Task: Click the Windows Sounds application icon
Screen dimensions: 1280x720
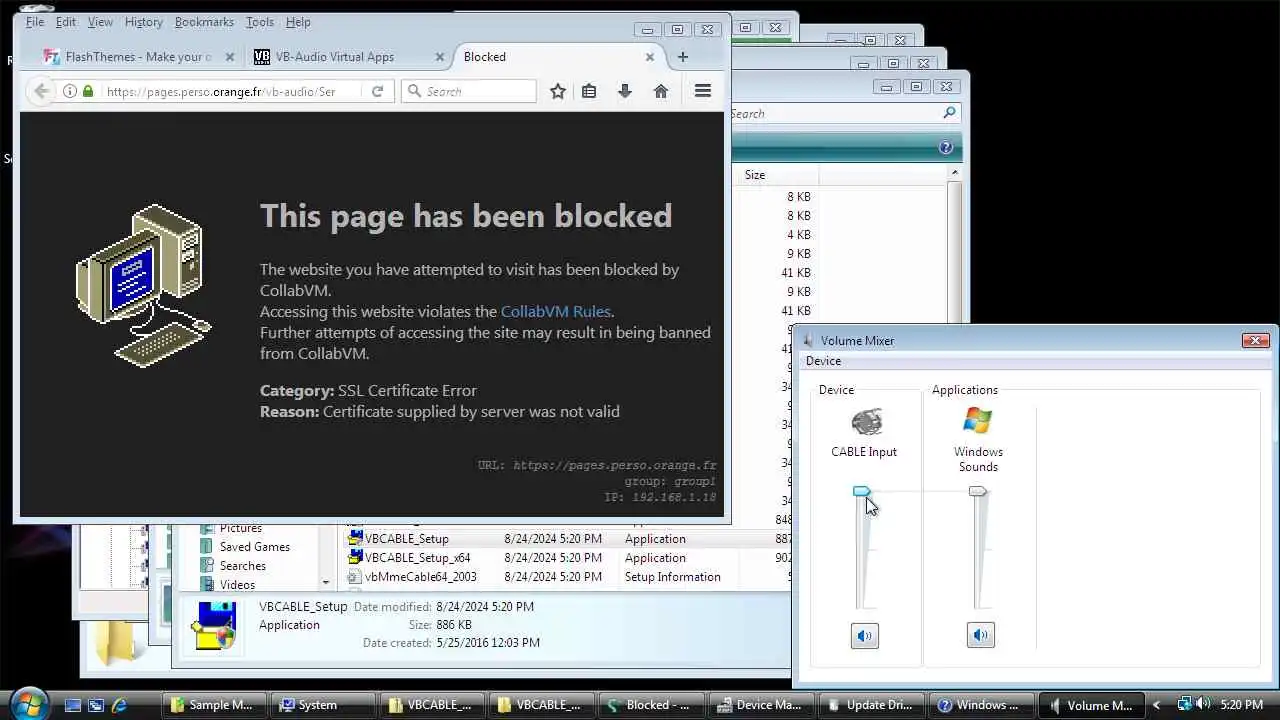Action: coord(977,420)
